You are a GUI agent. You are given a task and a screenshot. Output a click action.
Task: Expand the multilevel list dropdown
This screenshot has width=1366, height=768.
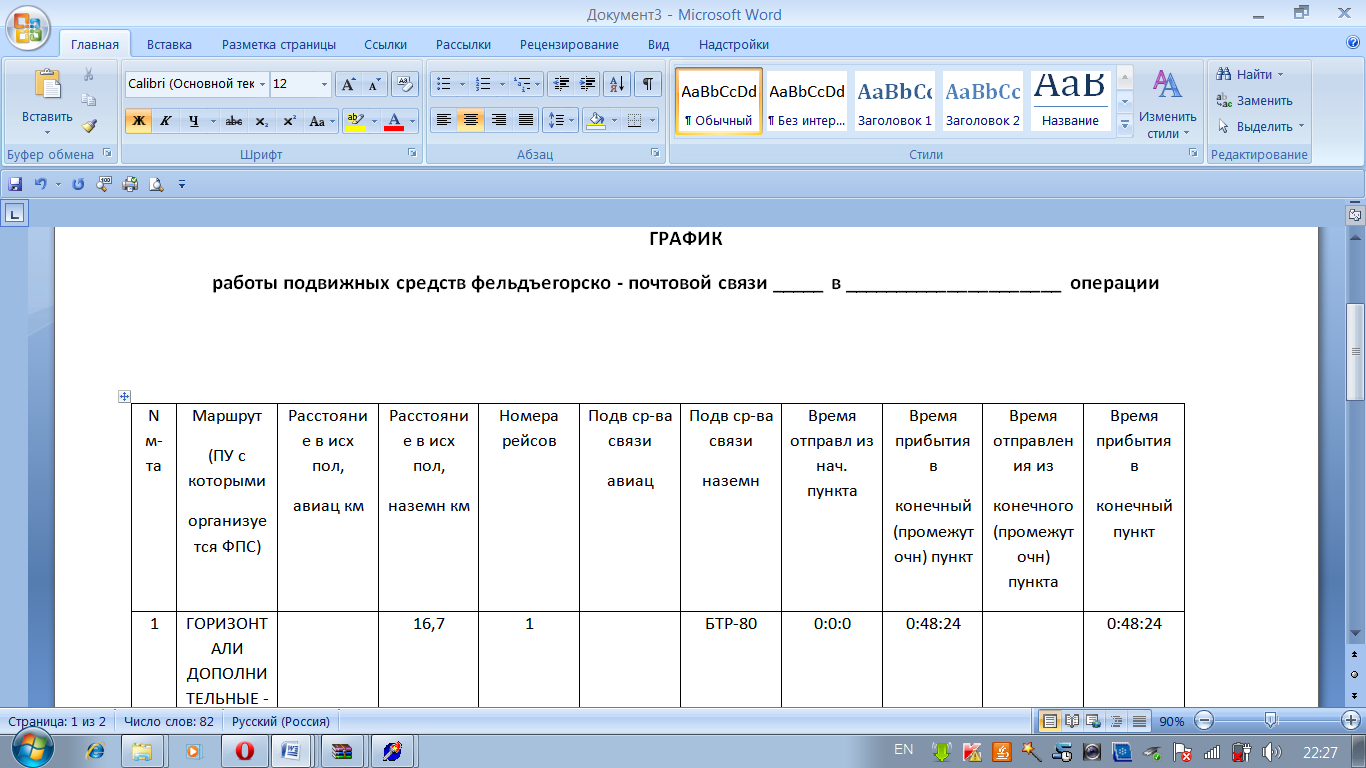(x=537, y=84)
